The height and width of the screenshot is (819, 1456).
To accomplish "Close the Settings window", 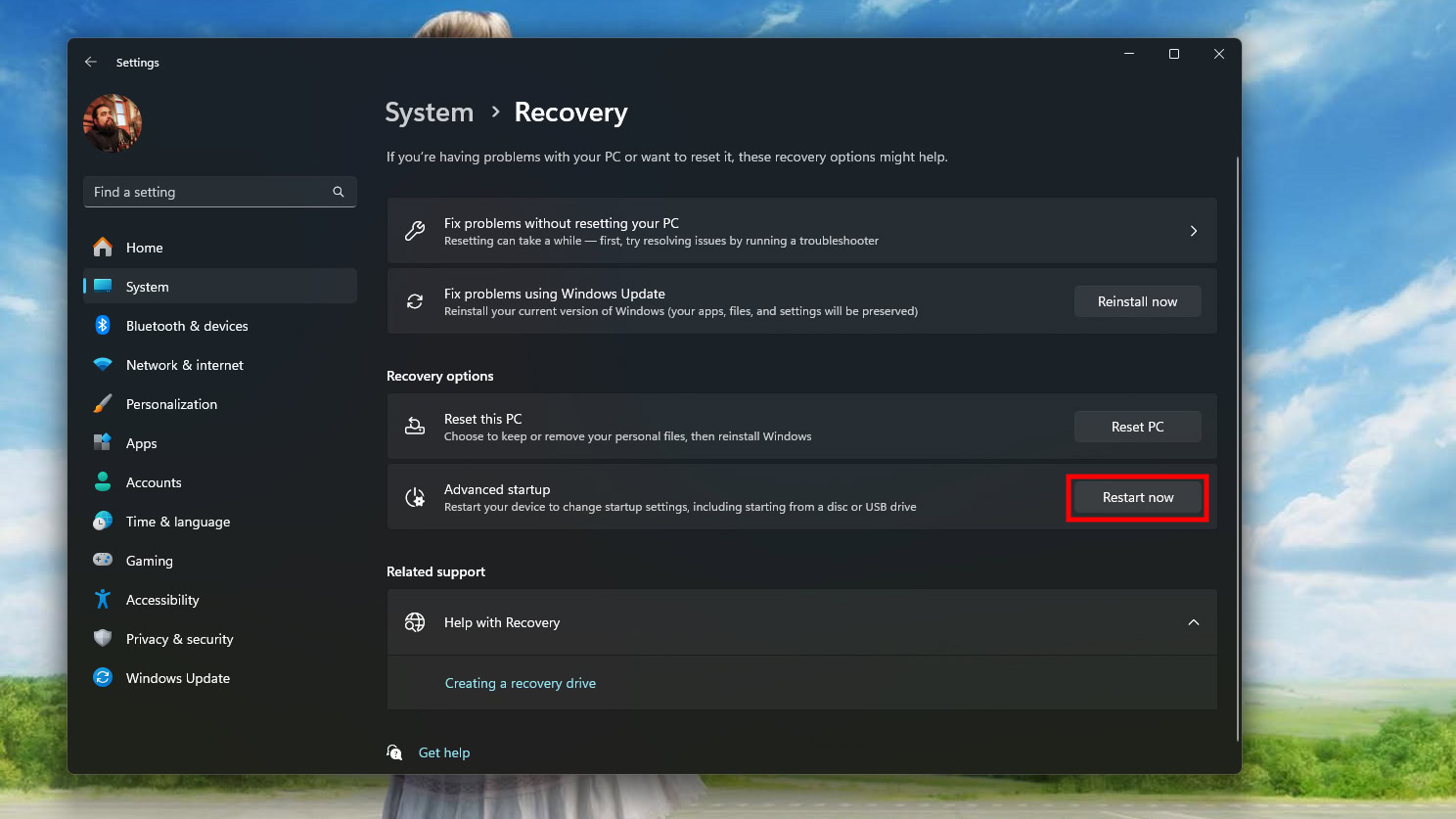I will 1219,54.
